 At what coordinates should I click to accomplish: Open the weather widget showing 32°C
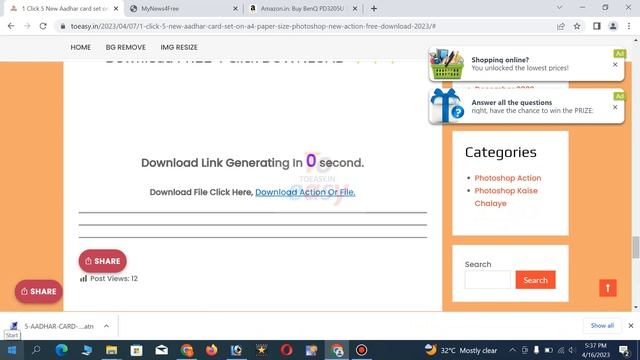click(461, 350)
